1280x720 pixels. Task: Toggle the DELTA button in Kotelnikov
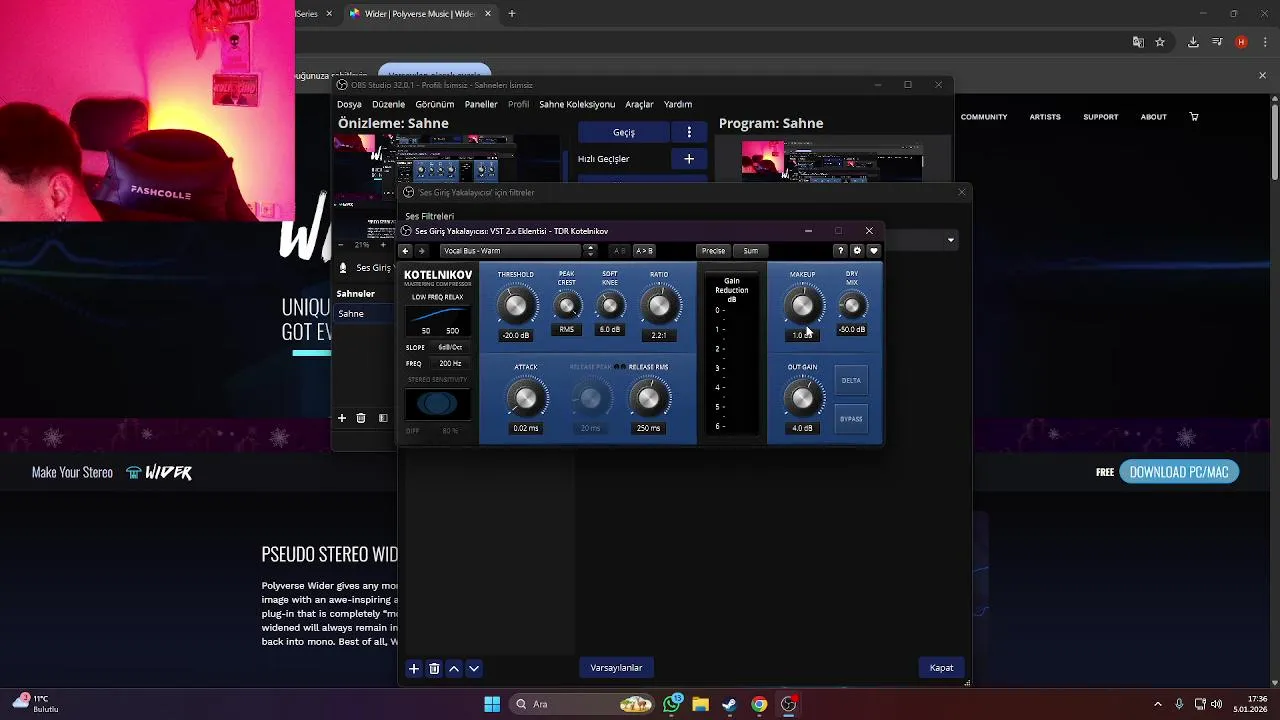pyautogui.click(x=851, y=380)
